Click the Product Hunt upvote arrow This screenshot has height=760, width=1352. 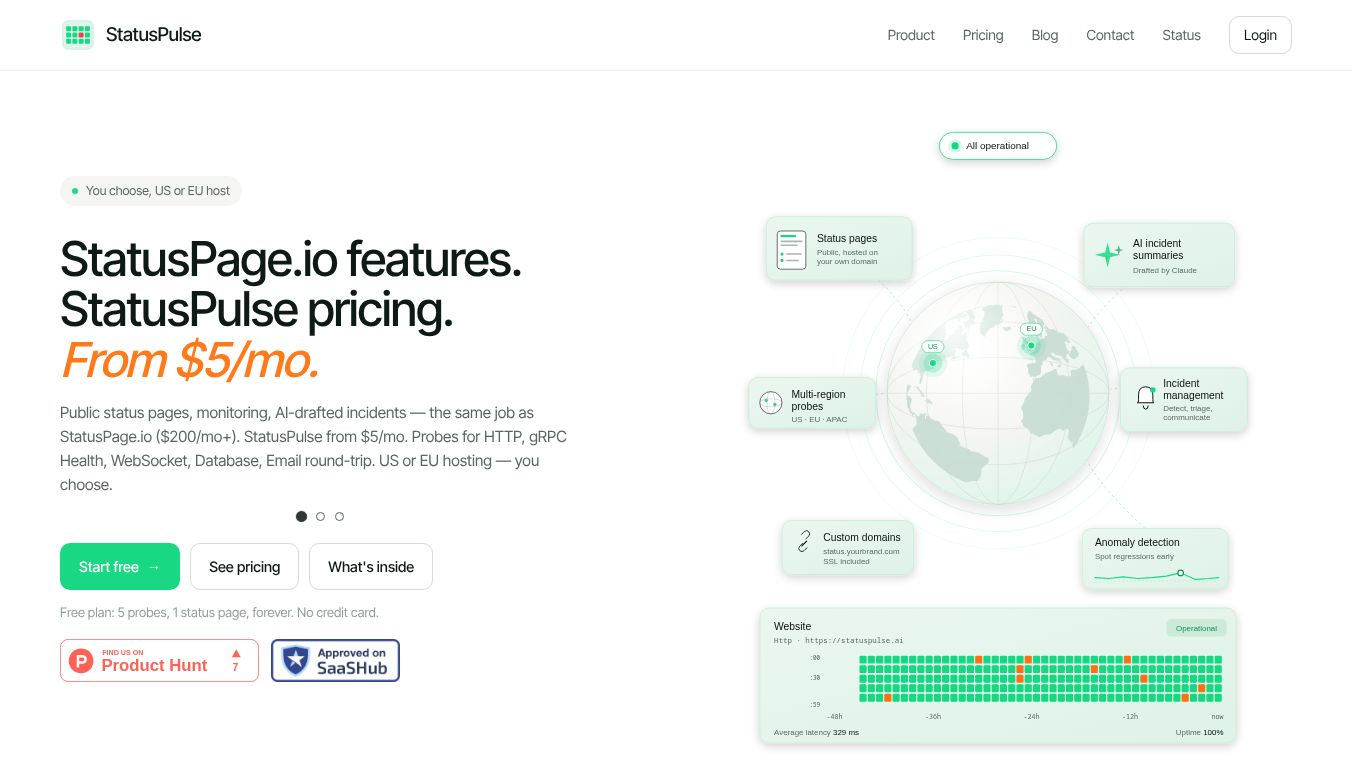click(x=236, y=653)
